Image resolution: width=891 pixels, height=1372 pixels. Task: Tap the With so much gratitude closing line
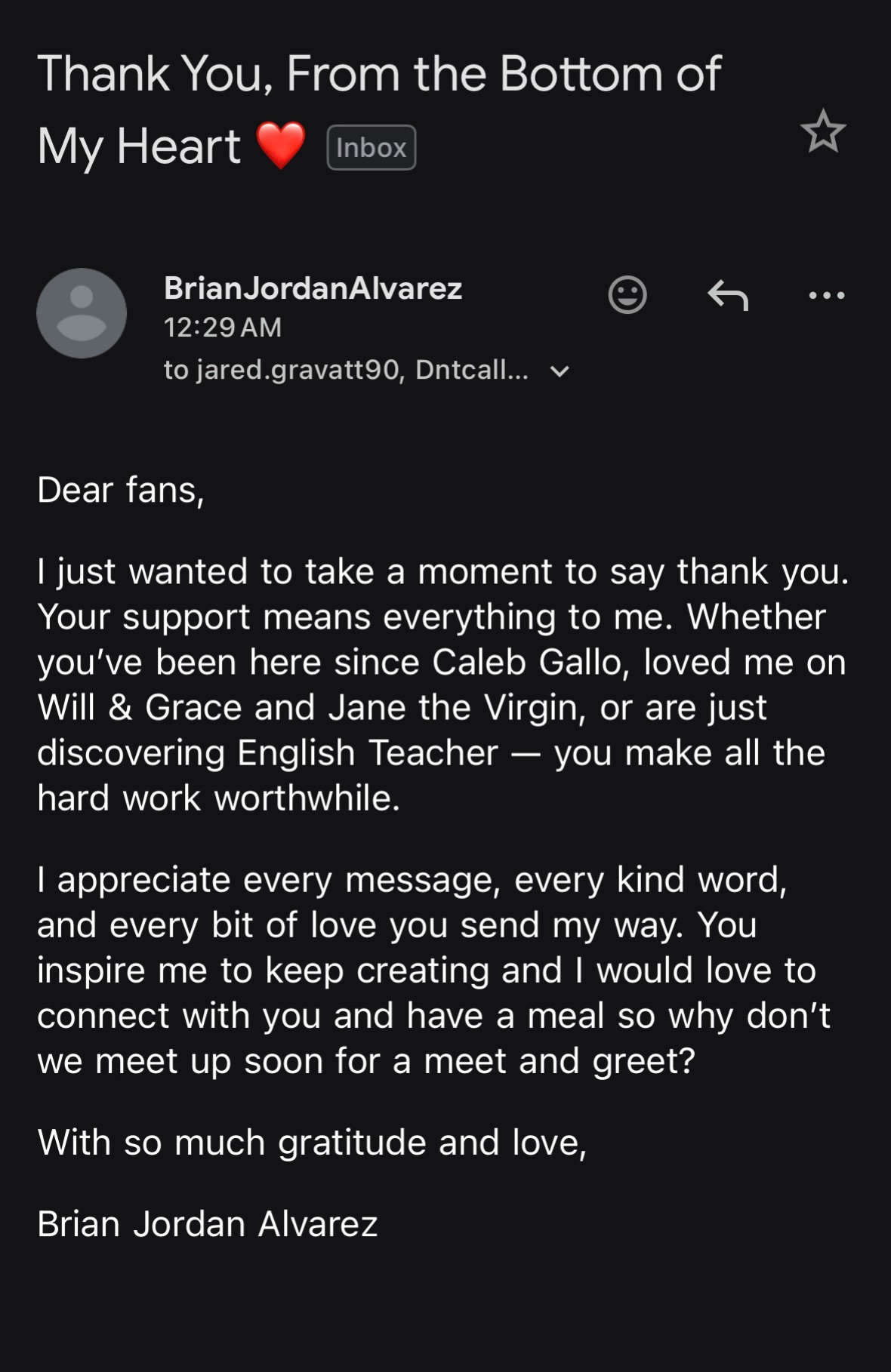coord(312,1143)
